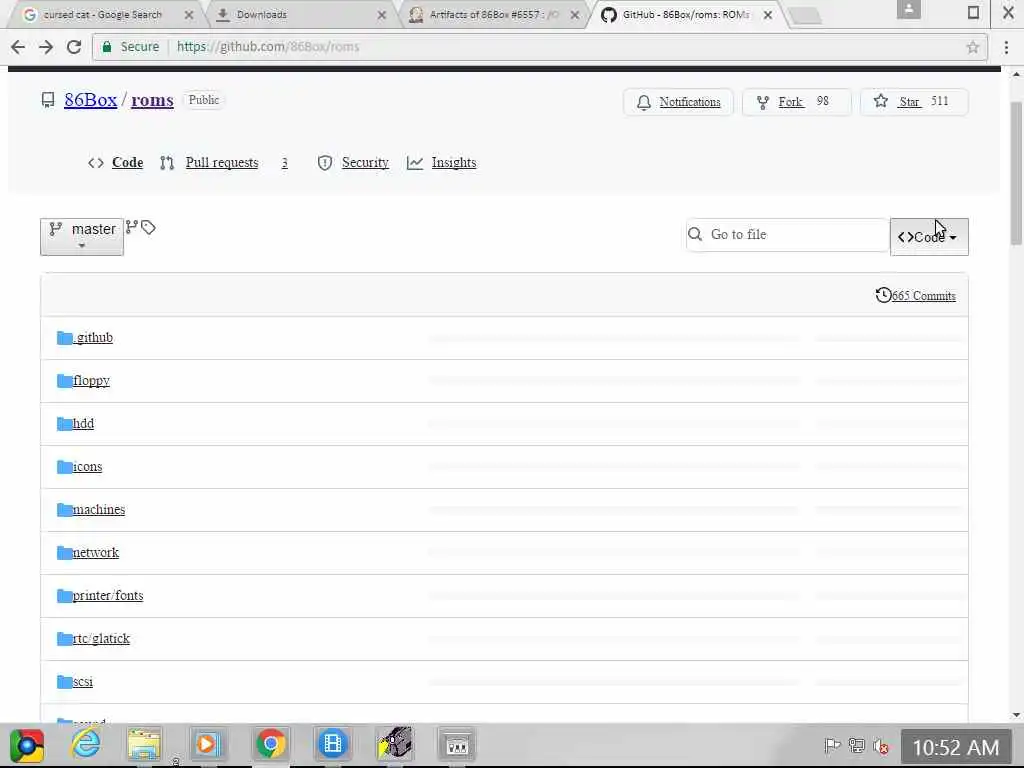Bookmark this page with the star icon
Screen dimensions: 1024x768
(x=972, y=47)
